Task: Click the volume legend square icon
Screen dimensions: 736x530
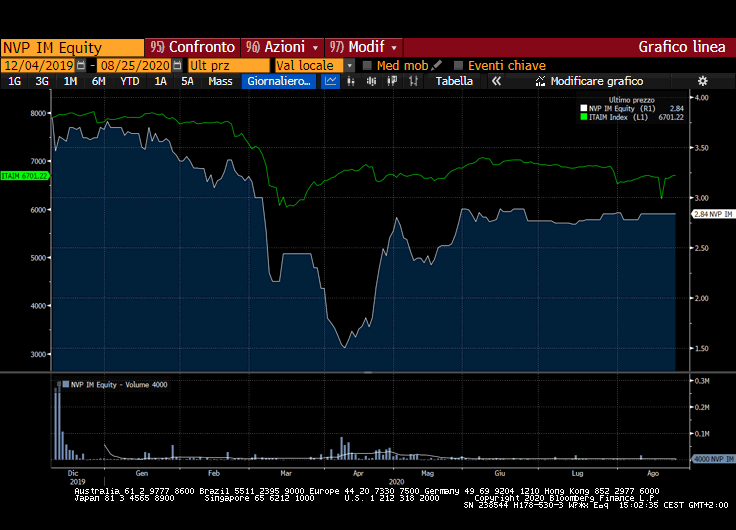Action: (x=66, y=384)
